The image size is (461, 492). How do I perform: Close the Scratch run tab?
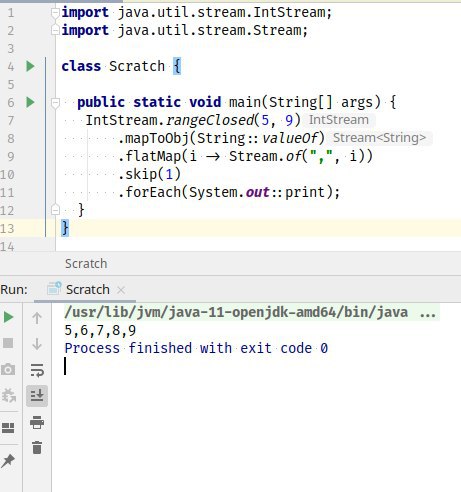tap(121, 290)
